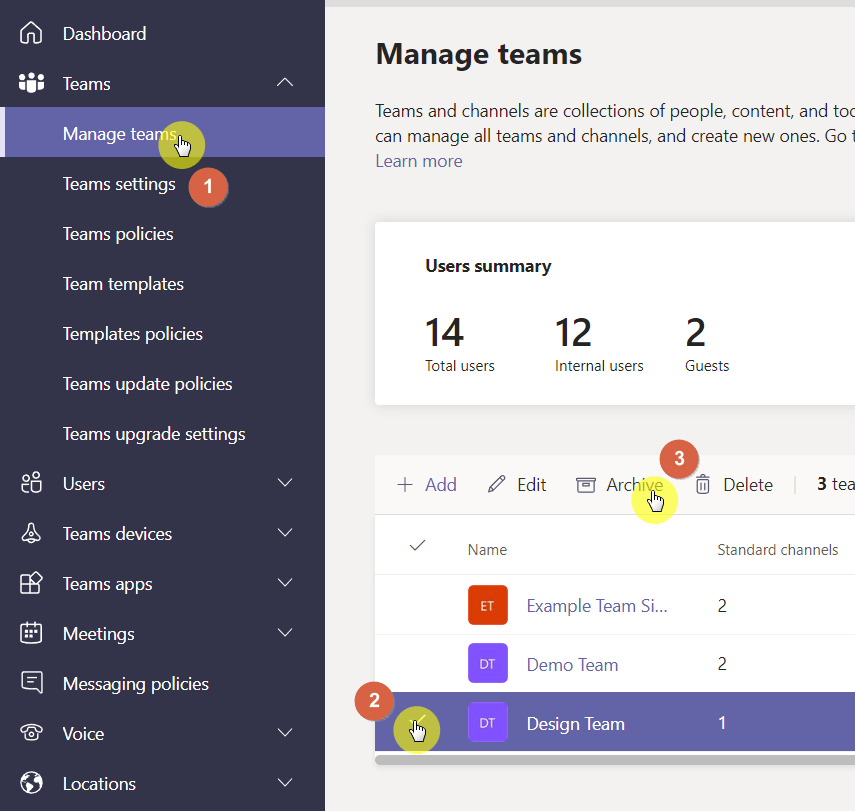Open the Dashboard home icon
Image resolution: width=855 pixels, height=811 pixels.
[x=31, y=33]
